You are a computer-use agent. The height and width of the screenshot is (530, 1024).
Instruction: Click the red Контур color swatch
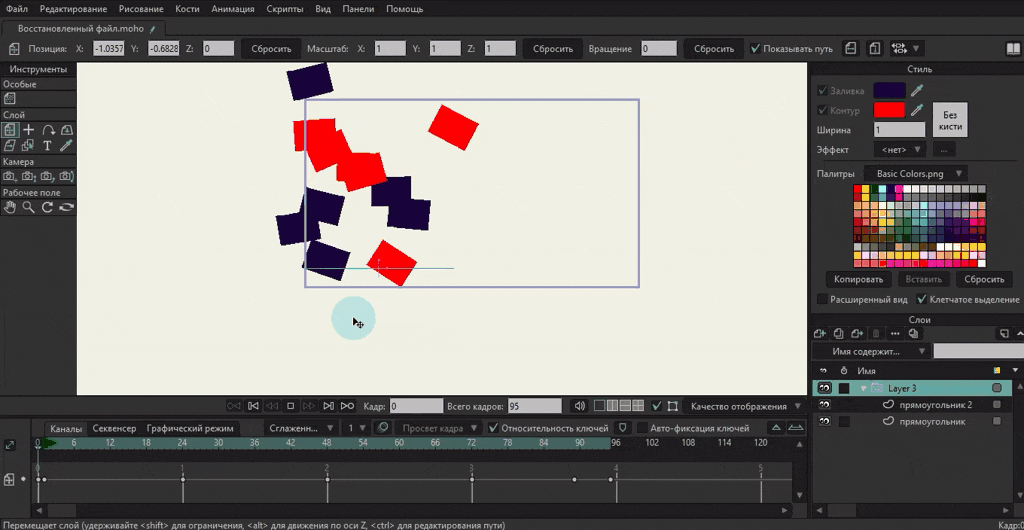889,110
